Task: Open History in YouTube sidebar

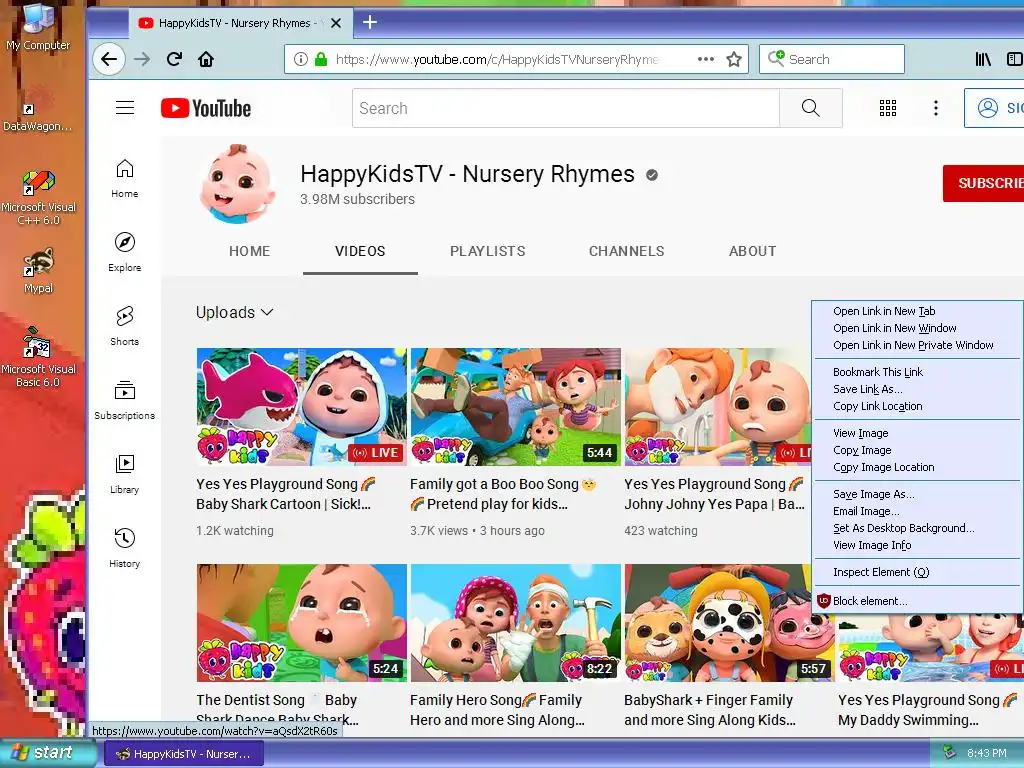Action: pyautogui.click(x=125, y=548)
